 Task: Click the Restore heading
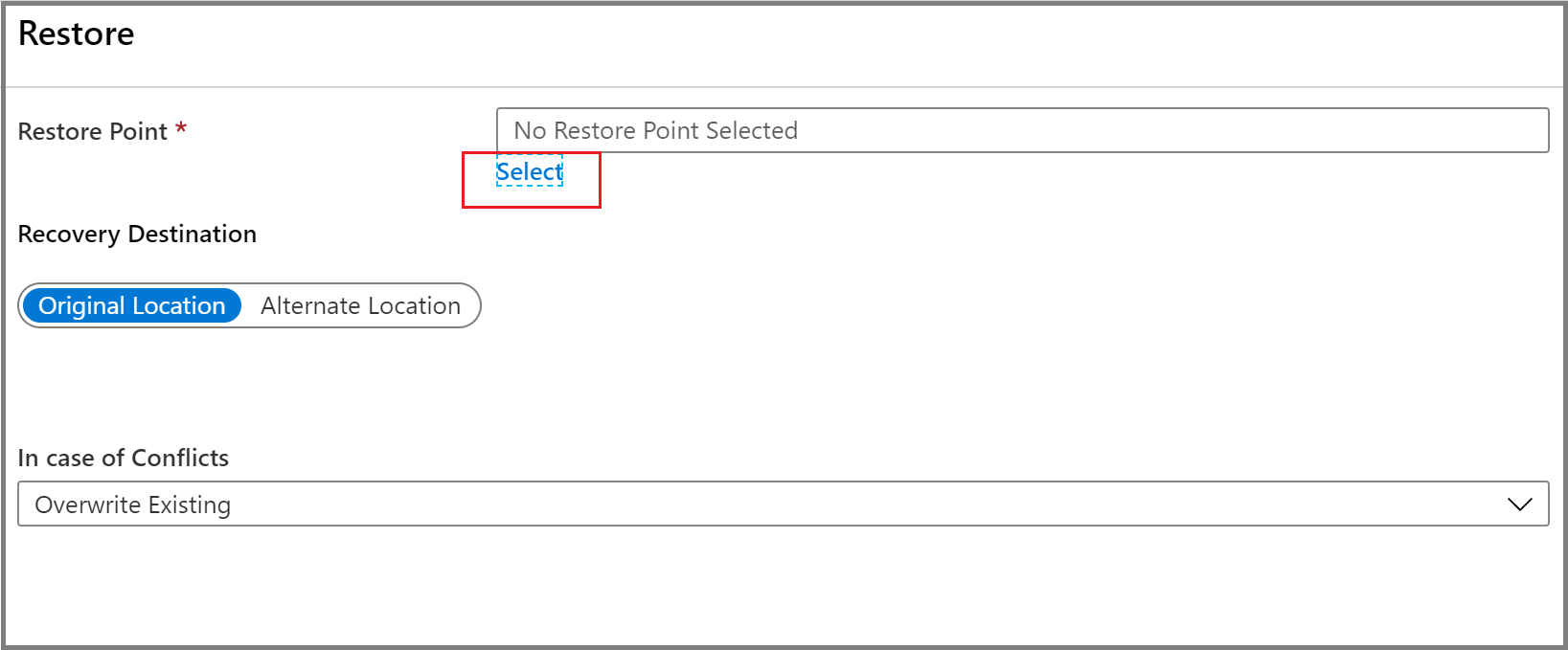[x=76, y=34]
